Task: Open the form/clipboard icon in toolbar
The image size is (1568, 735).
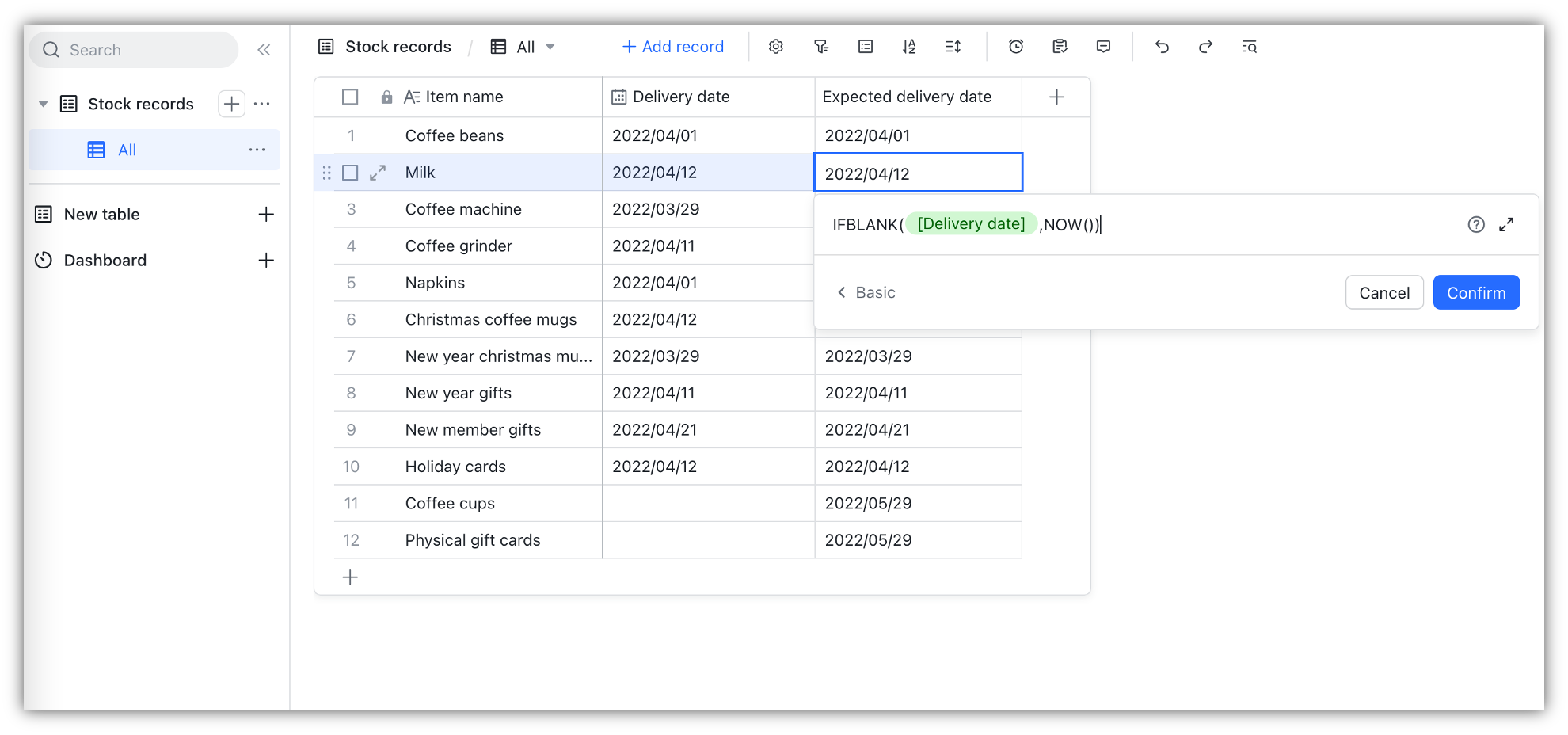Action: [1060, 47]
